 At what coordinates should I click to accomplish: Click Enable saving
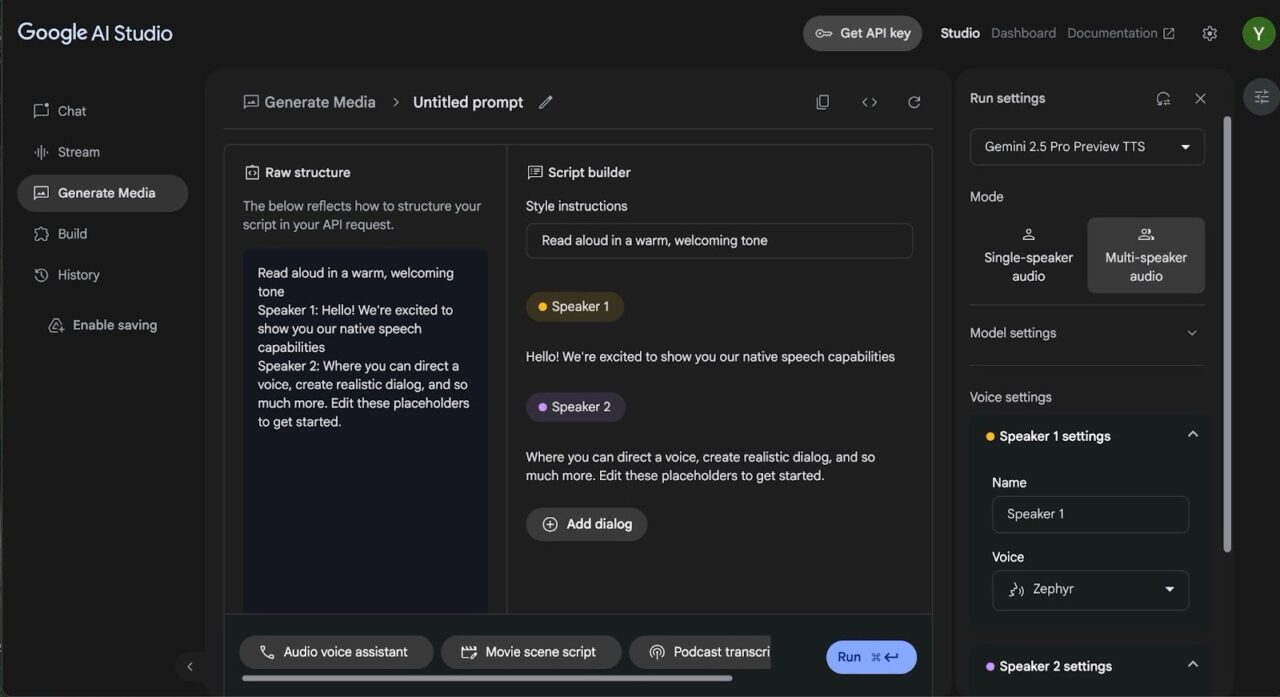(x=102, y=325)
